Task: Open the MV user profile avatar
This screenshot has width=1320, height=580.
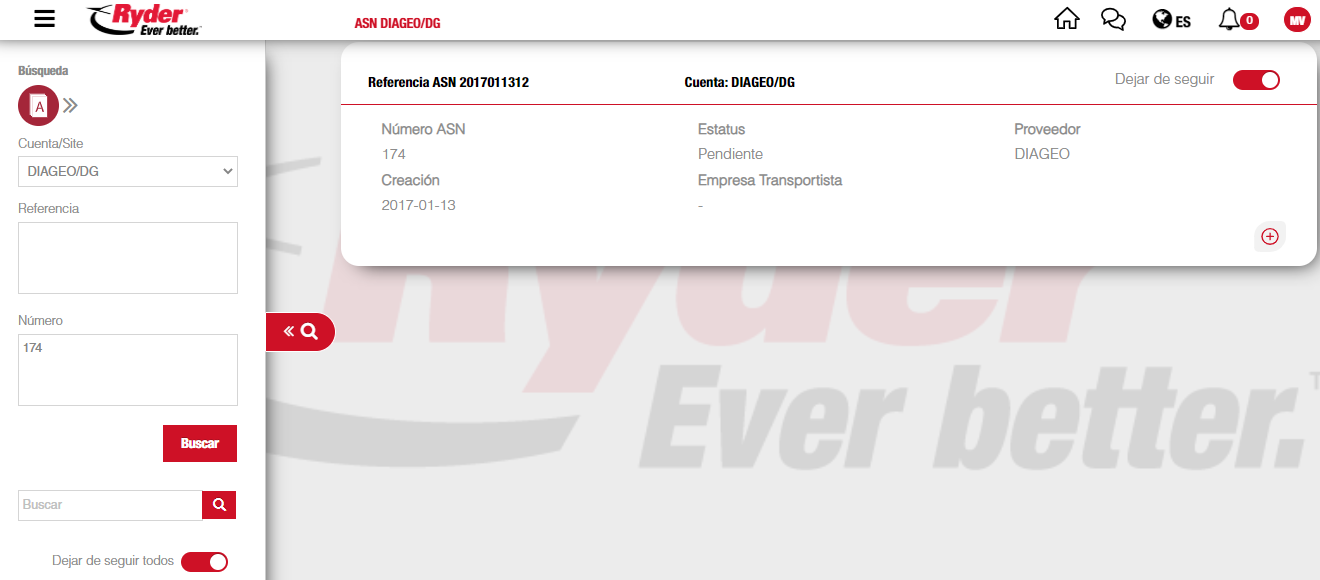Action: [1297, 20]
